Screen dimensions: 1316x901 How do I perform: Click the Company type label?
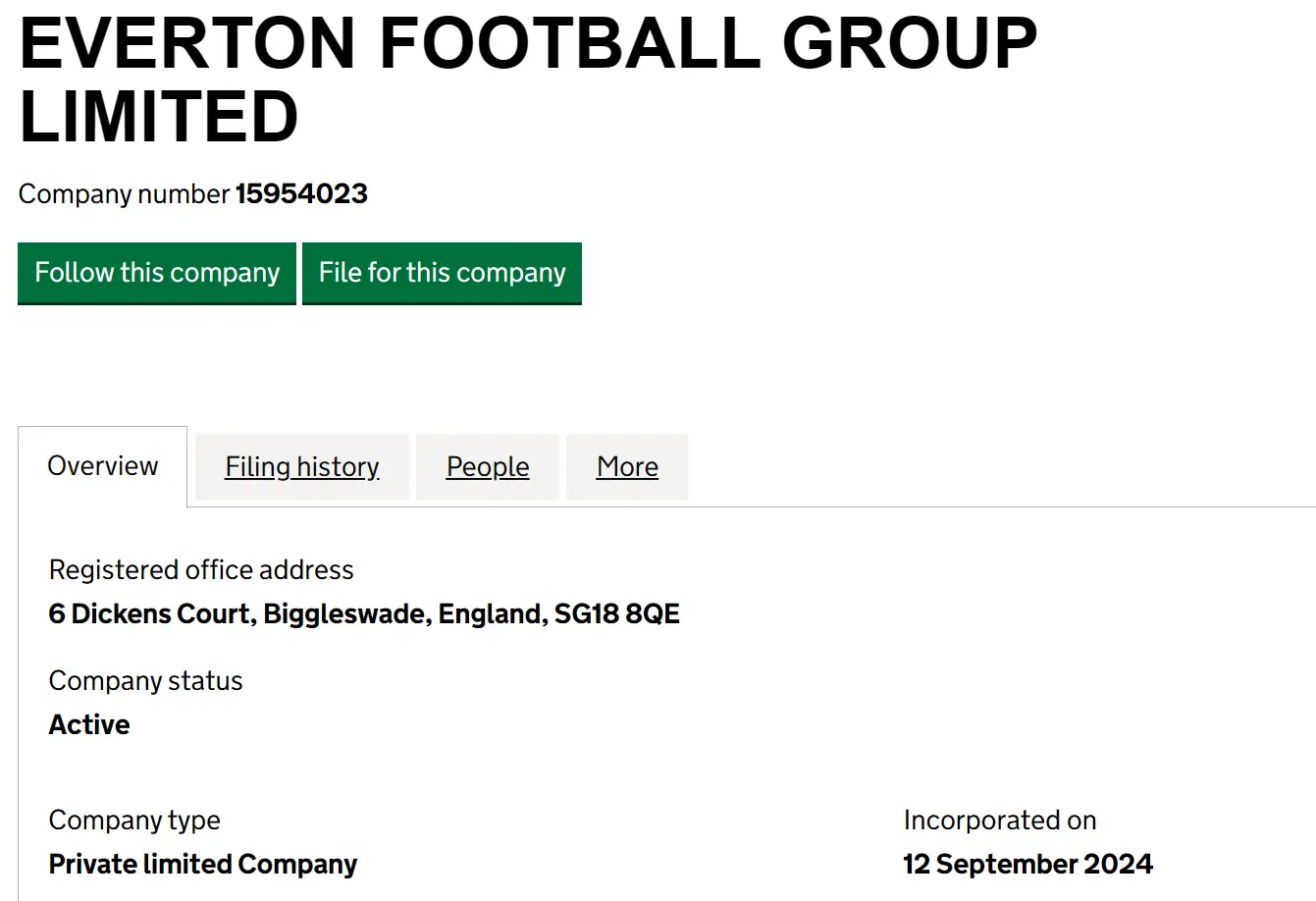click(x=134, y=821)
